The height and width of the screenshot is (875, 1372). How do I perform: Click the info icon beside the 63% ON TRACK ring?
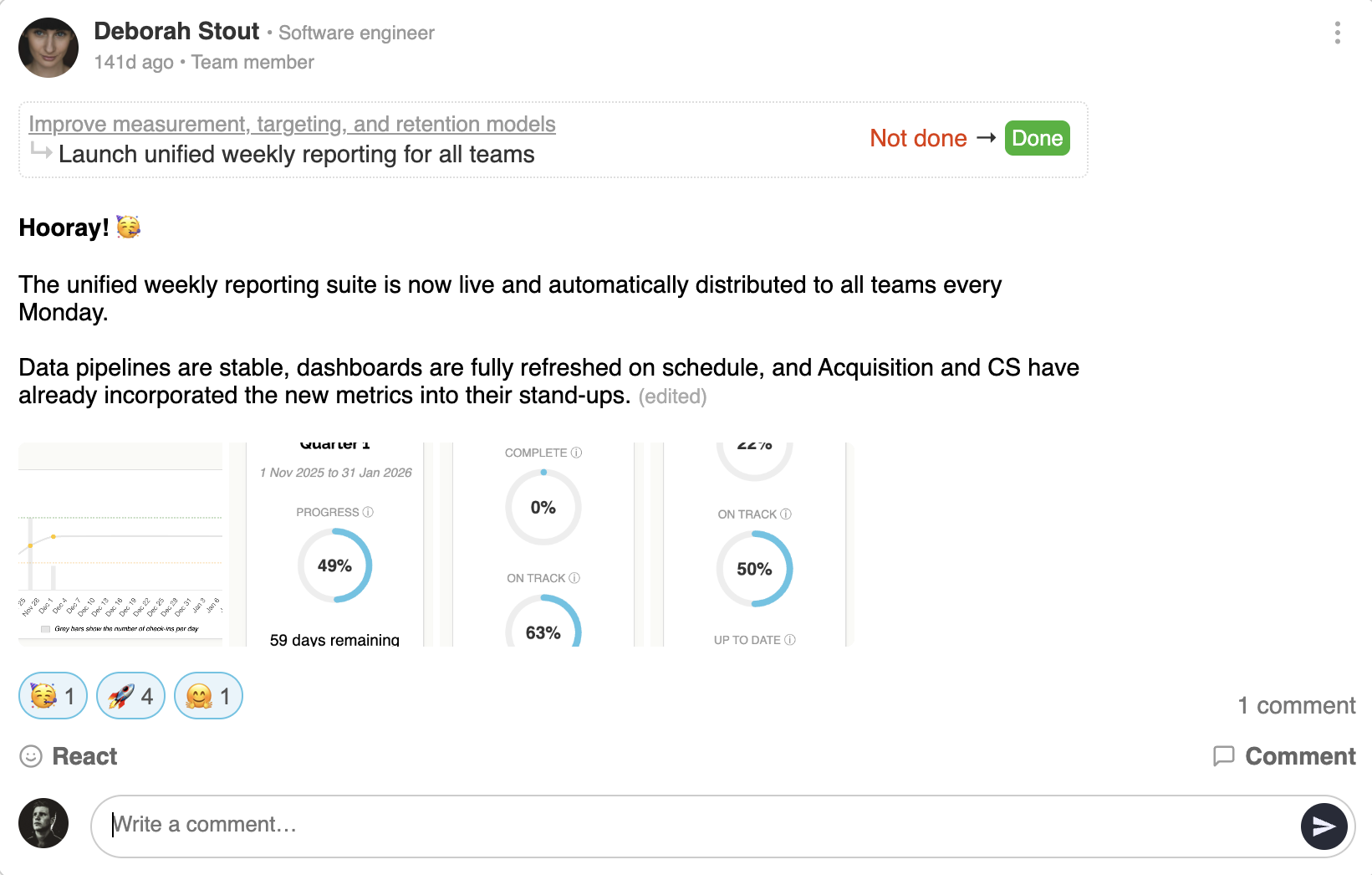pyautogui.click(x=575, y=577)
